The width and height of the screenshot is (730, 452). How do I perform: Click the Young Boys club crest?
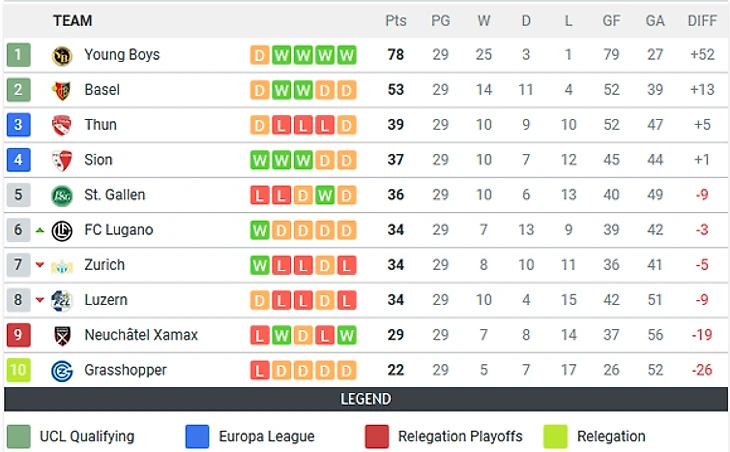[x=62, y=55]
